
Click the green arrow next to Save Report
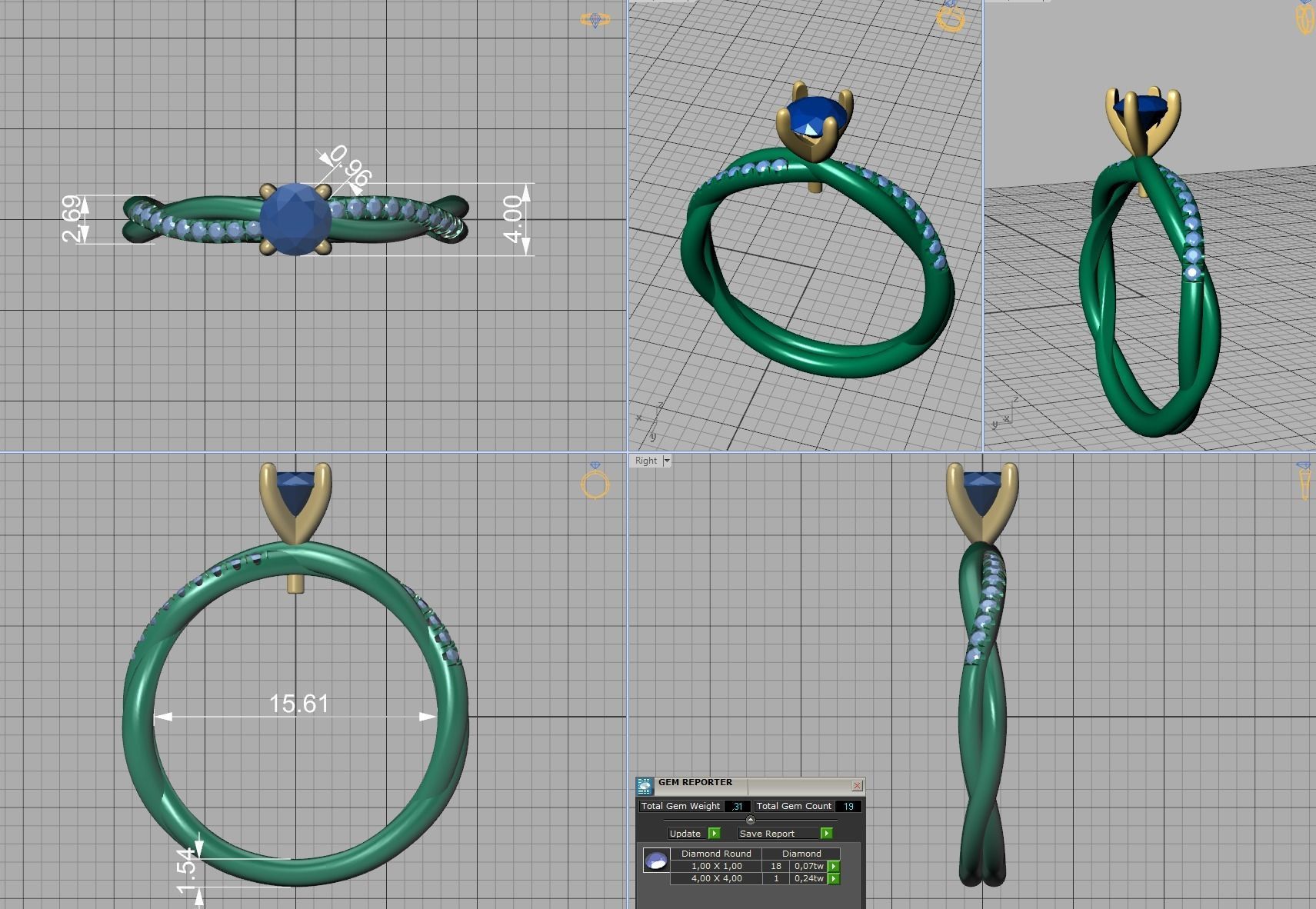tap(827, 834)
